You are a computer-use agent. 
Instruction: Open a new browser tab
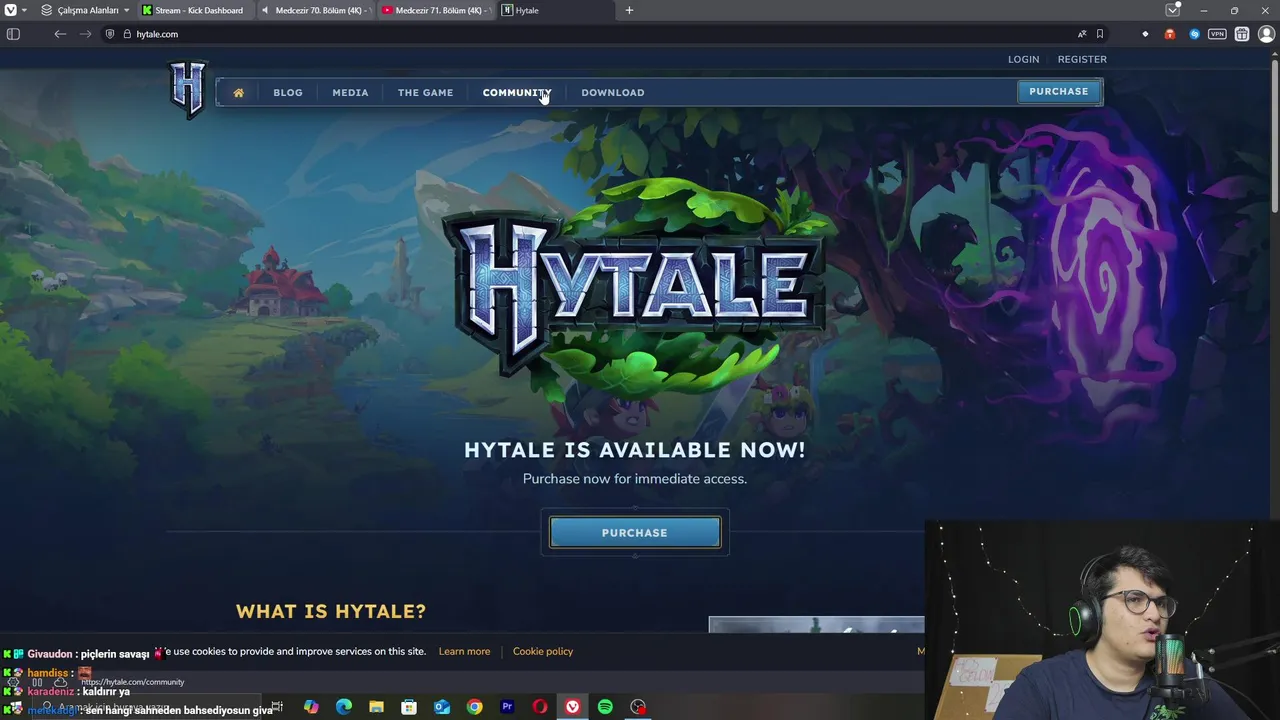point(629,10)
